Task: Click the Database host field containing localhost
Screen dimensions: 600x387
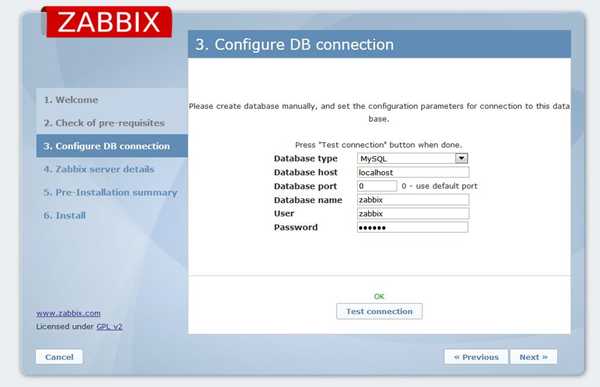Action: [413, 172]
